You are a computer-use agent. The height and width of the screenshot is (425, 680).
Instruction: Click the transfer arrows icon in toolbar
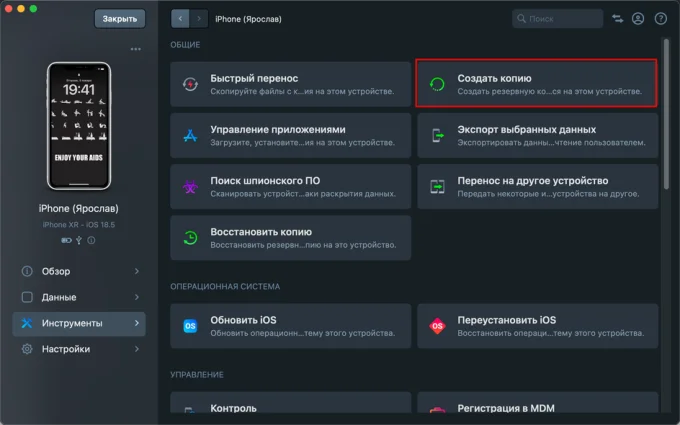click(618, 19)
